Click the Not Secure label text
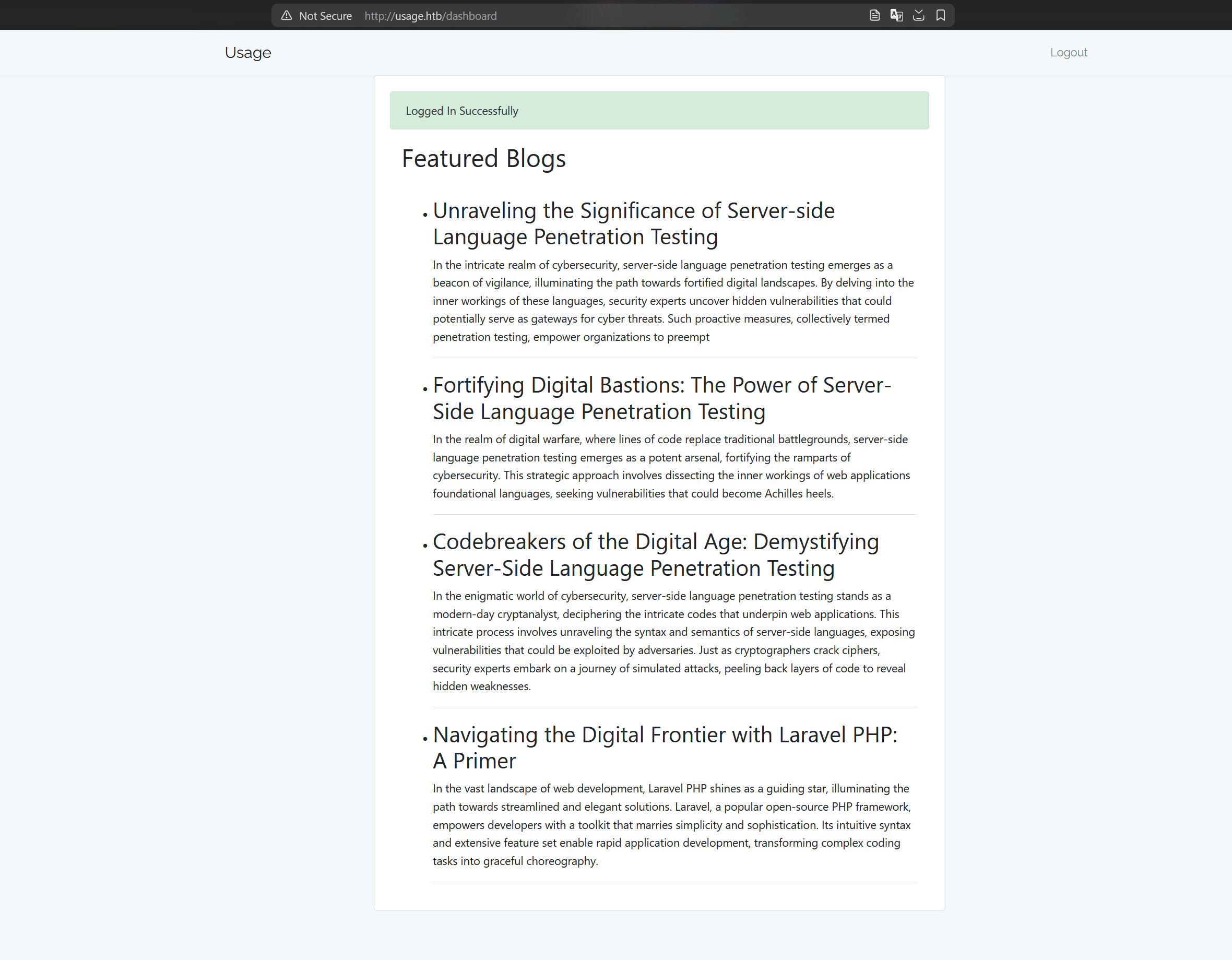 tap(325, 16)
